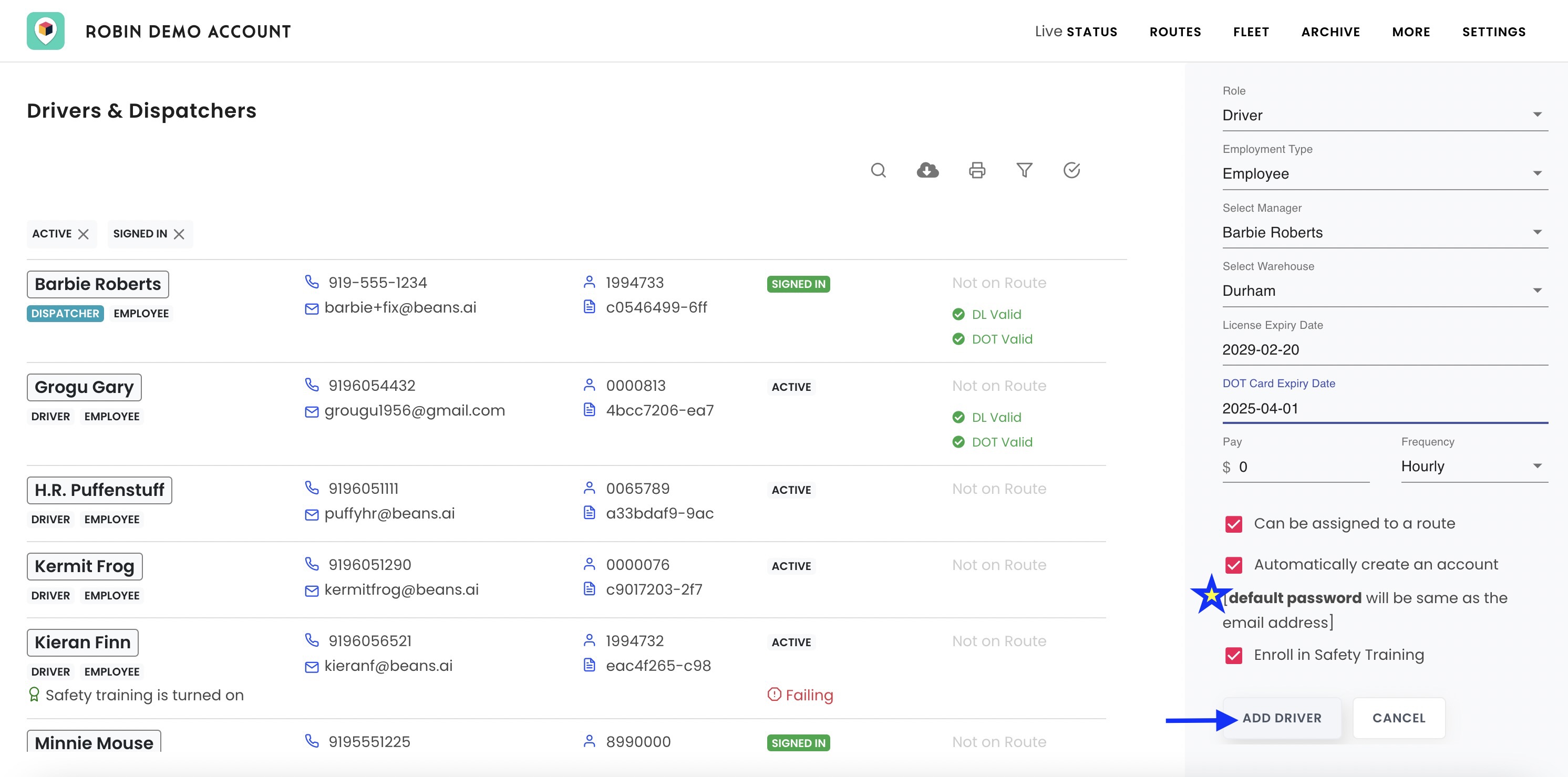Remove the ACTIVE filter chip

coord(84,234)
